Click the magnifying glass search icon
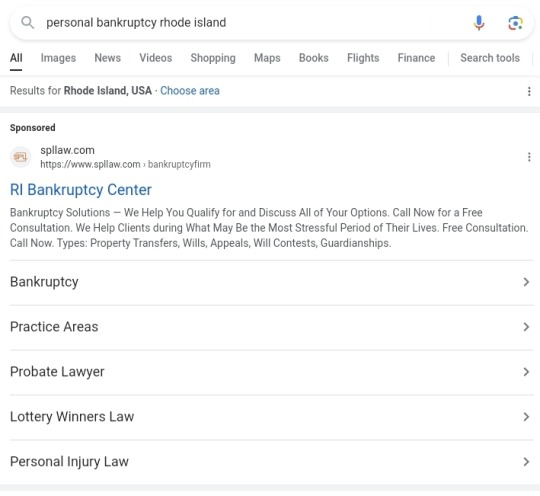The image size is (540, 496). [28, 23]
